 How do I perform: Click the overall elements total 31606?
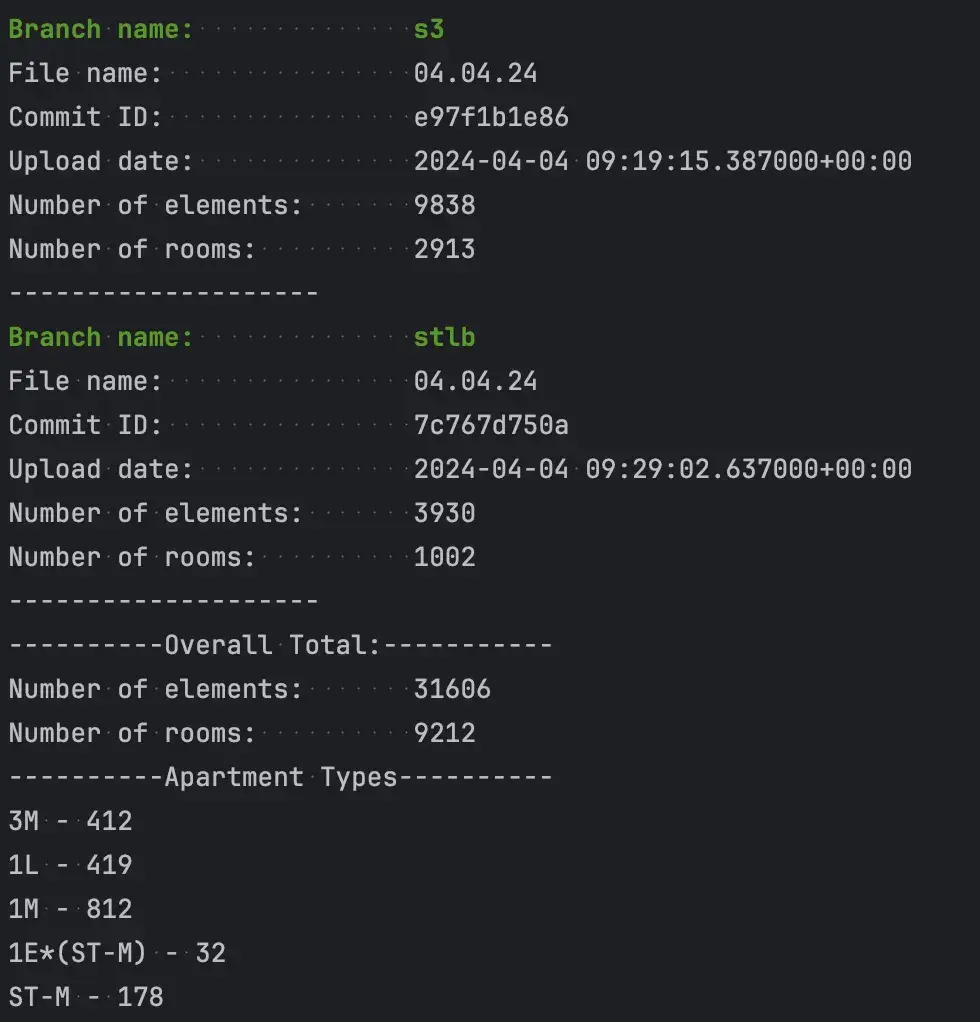[452, 689]
